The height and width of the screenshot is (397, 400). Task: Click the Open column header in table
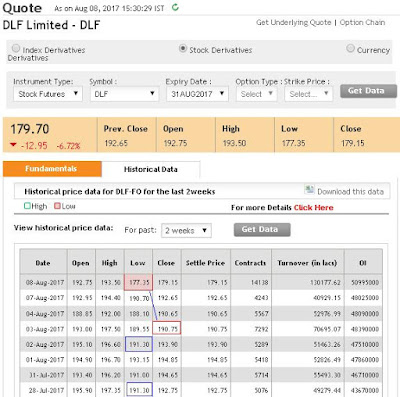click(81, 263)
